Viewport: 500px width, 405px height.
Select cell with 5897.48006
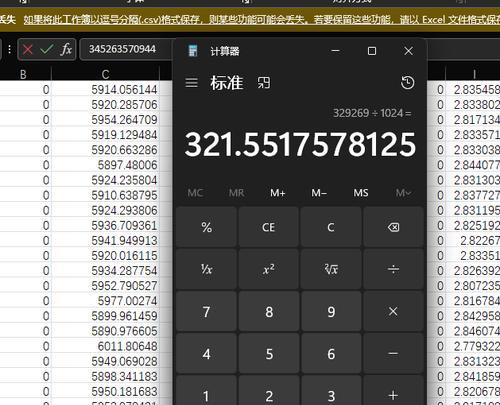pos(106,165)
